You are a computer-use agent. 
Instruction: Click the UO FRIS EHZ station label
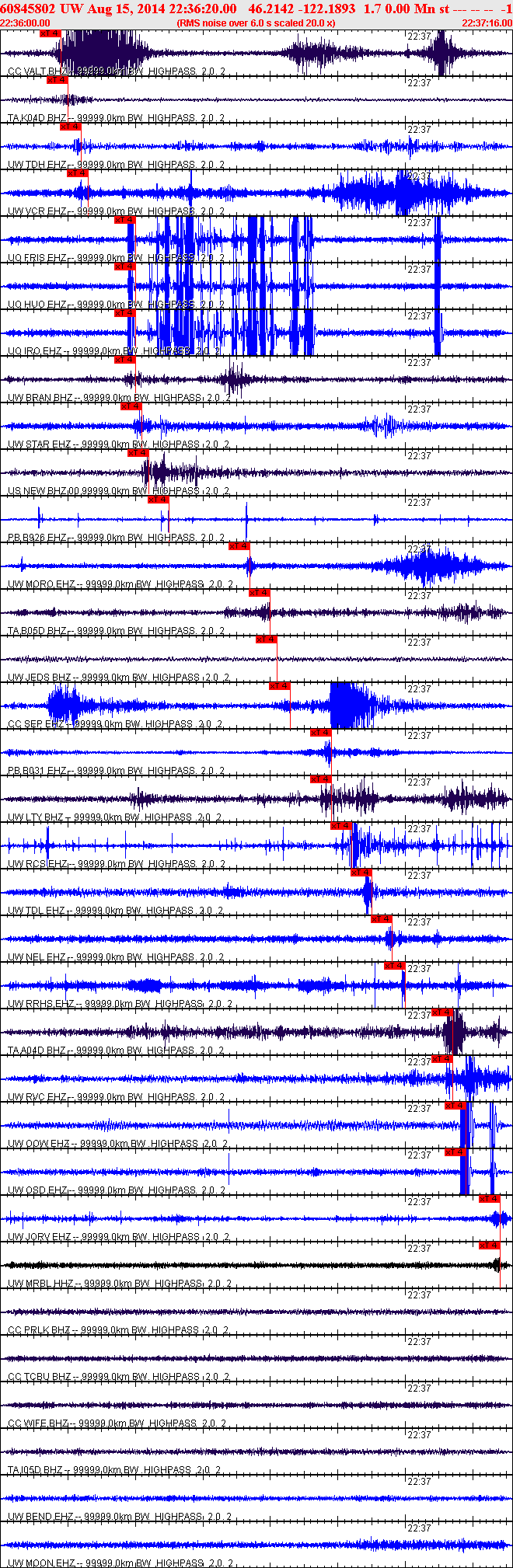pos(37,258)
